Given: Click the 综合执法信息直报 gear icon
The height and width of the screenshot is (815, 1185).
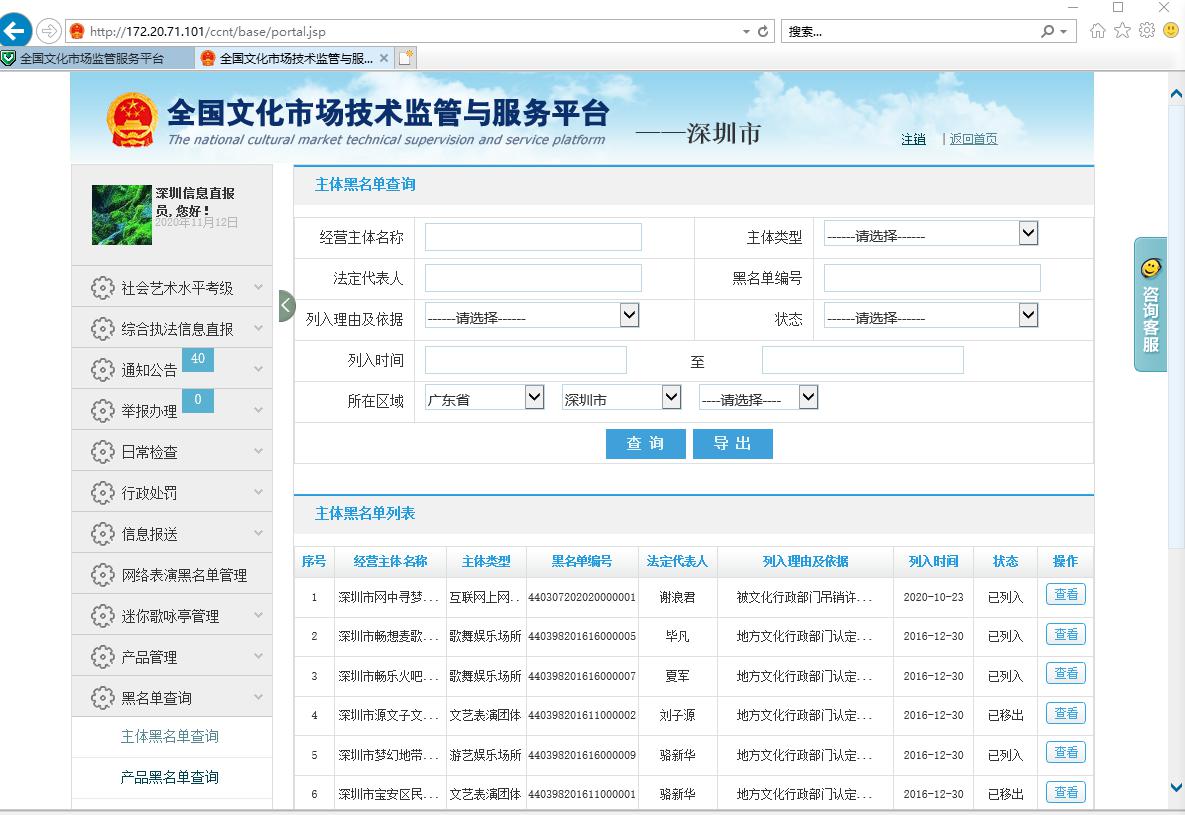Looking at the screenshot, I should tap(102, 328).
